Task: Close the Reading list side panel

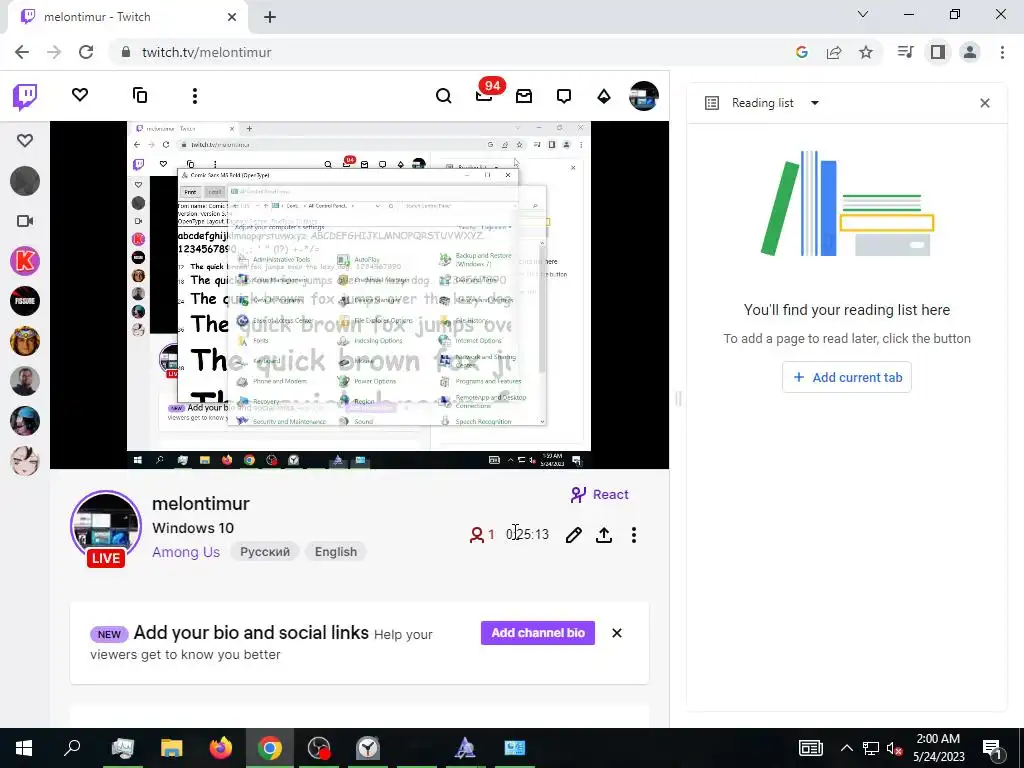Action: (x=985, y=103)
